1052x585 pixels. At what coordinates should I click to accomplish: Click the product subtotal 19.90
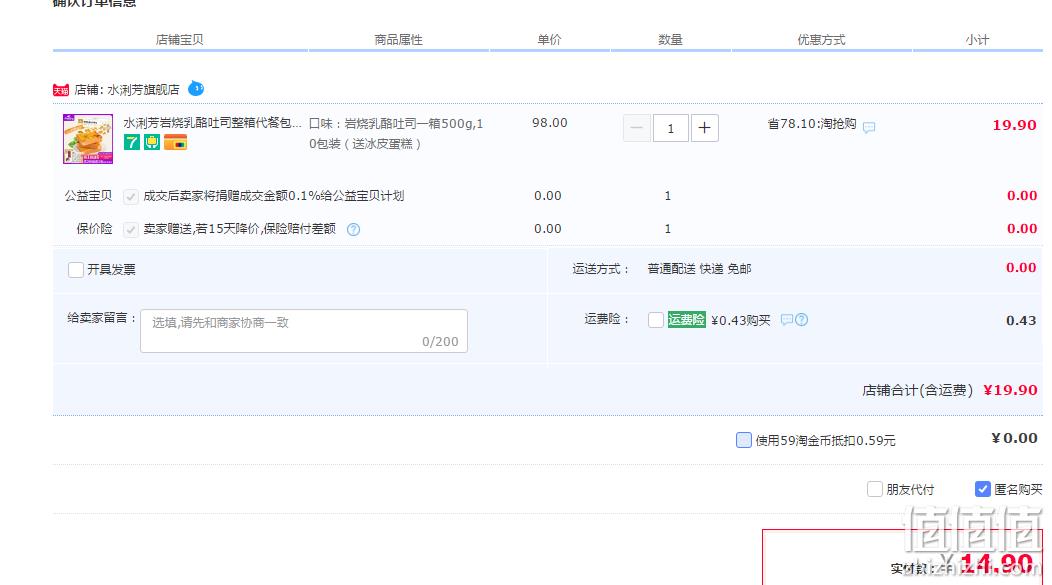(x=1014, y=125)
